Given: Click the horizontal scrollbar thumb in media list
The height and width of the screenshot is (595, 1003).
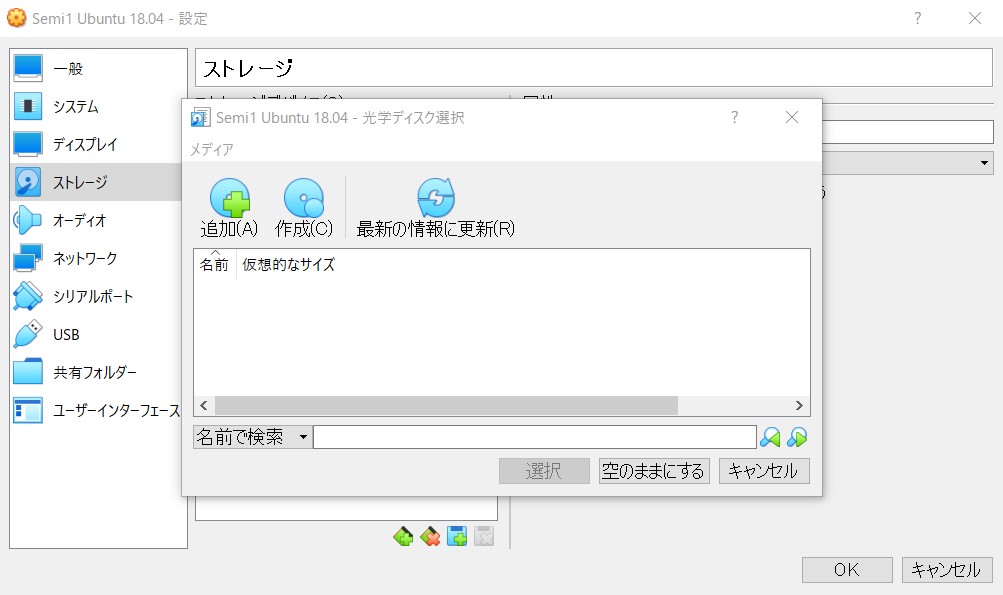Looking at the screenshot, I should click(446, 405).
